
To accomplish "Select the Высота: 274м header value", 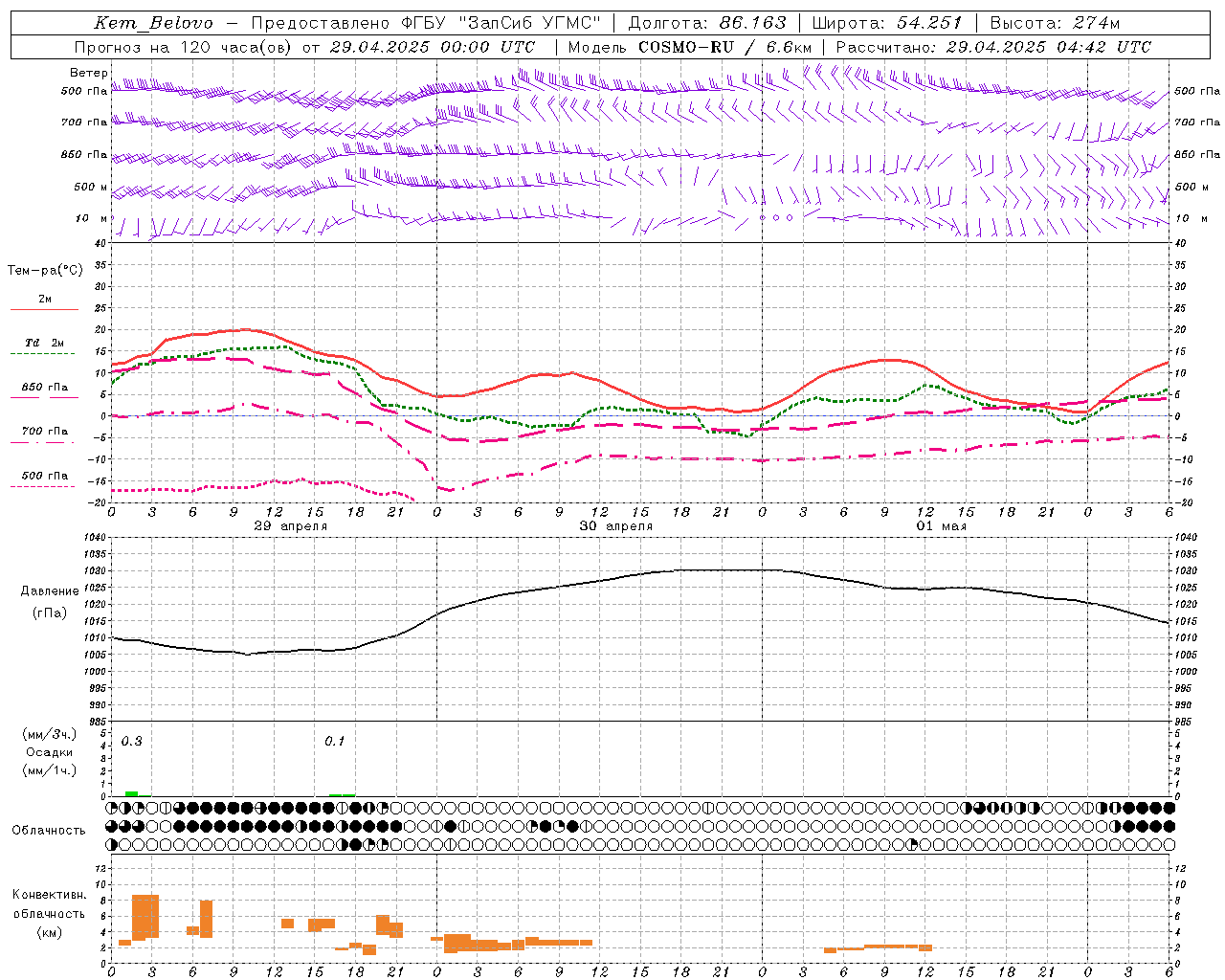I will pos(1055,23).
